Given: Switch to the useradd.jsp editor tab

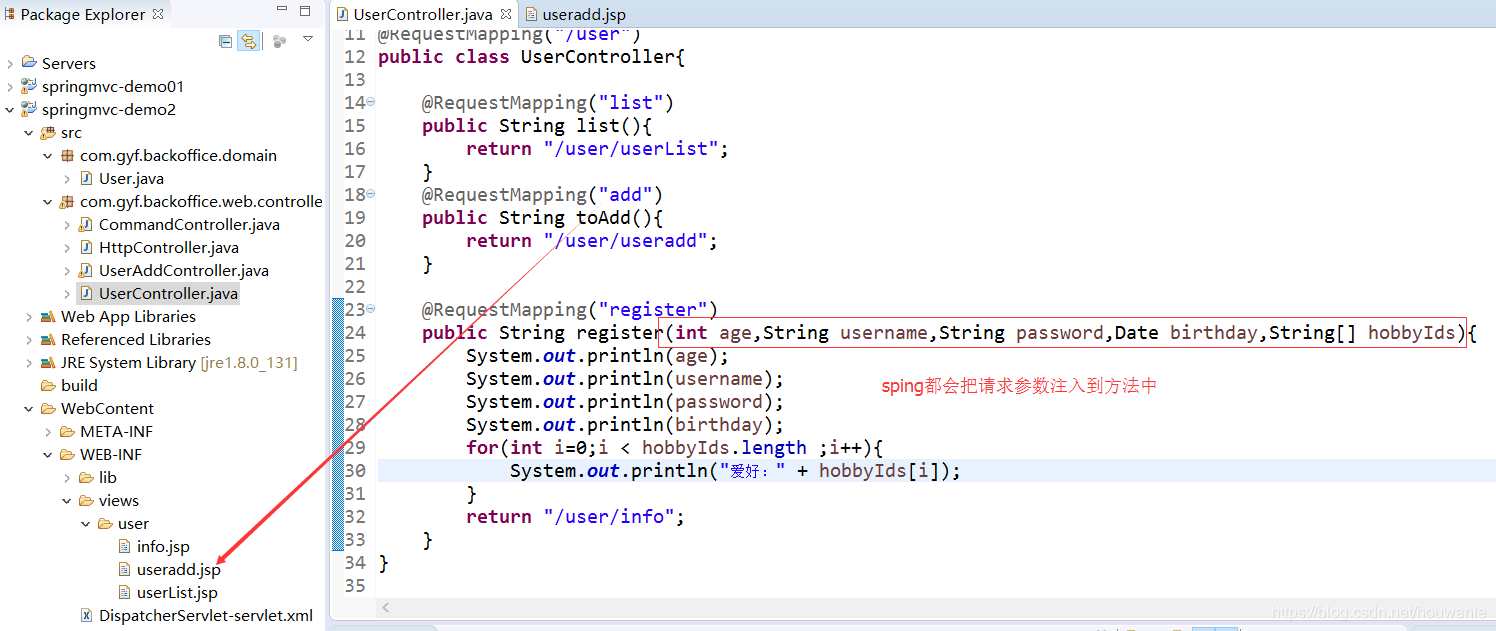Looking at the screenshot, I should click(583, 14).
